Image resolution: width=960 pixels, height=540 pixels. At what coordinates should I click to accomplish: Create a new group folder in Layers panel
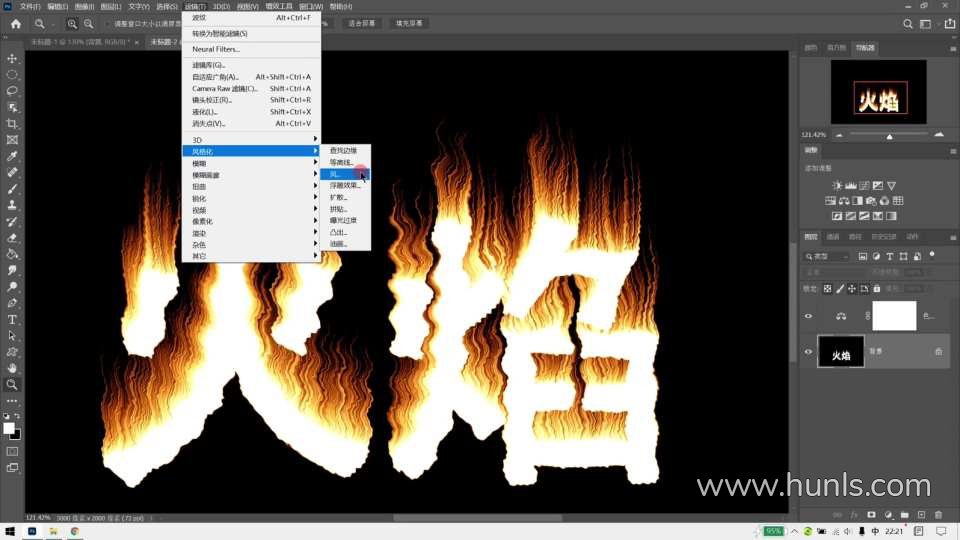click(905, 515)
